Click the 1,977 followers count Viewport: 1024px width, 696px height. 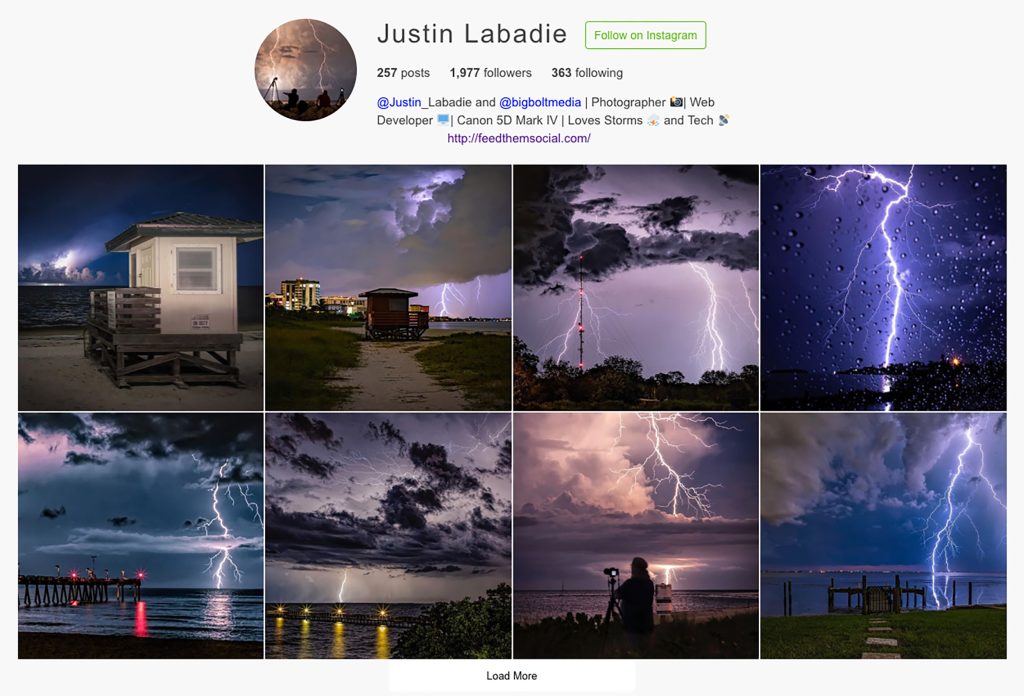point(490,73)
